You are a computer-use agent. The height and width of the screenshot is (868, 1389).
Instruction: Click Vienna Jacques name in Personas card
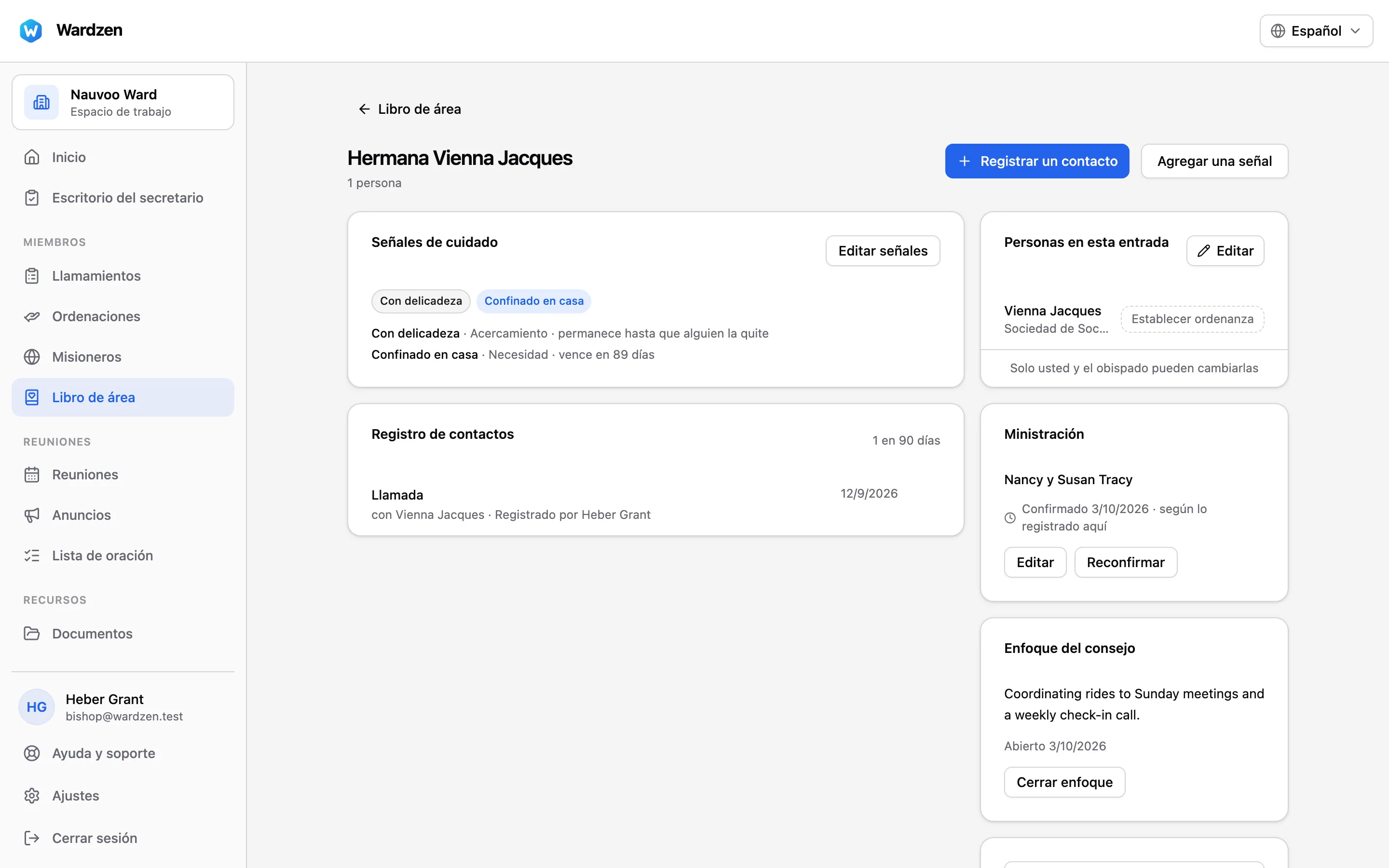[1053, 311]
